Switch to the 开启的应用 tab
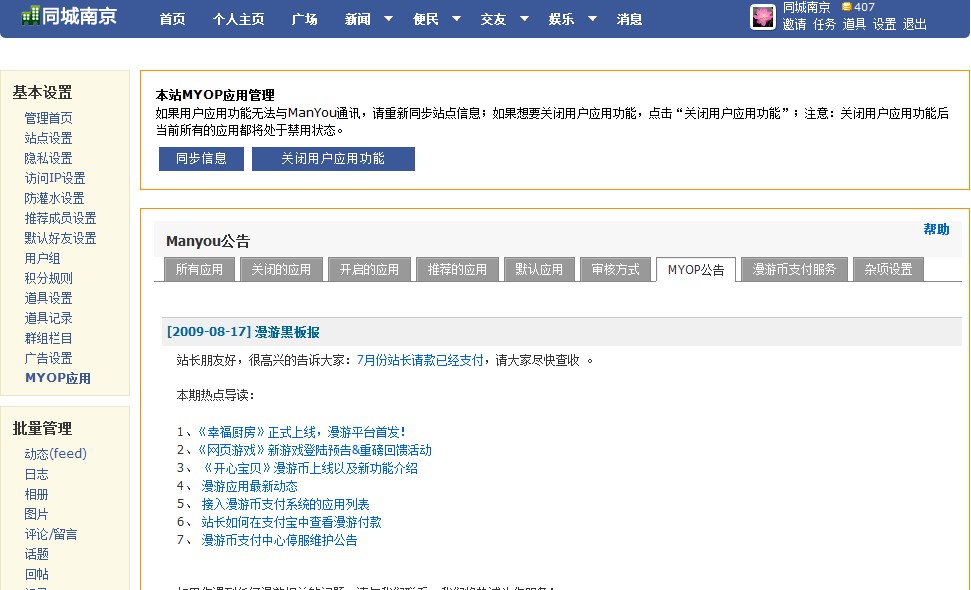 point(369,269)
